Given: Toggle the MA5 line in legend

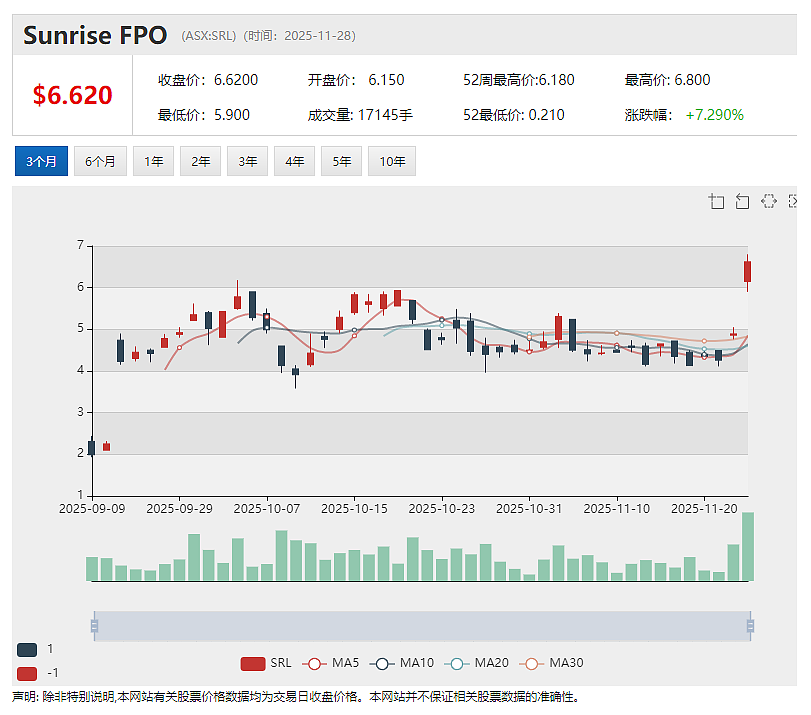Looking at the screenshot, I should click(x=331, y=663).
